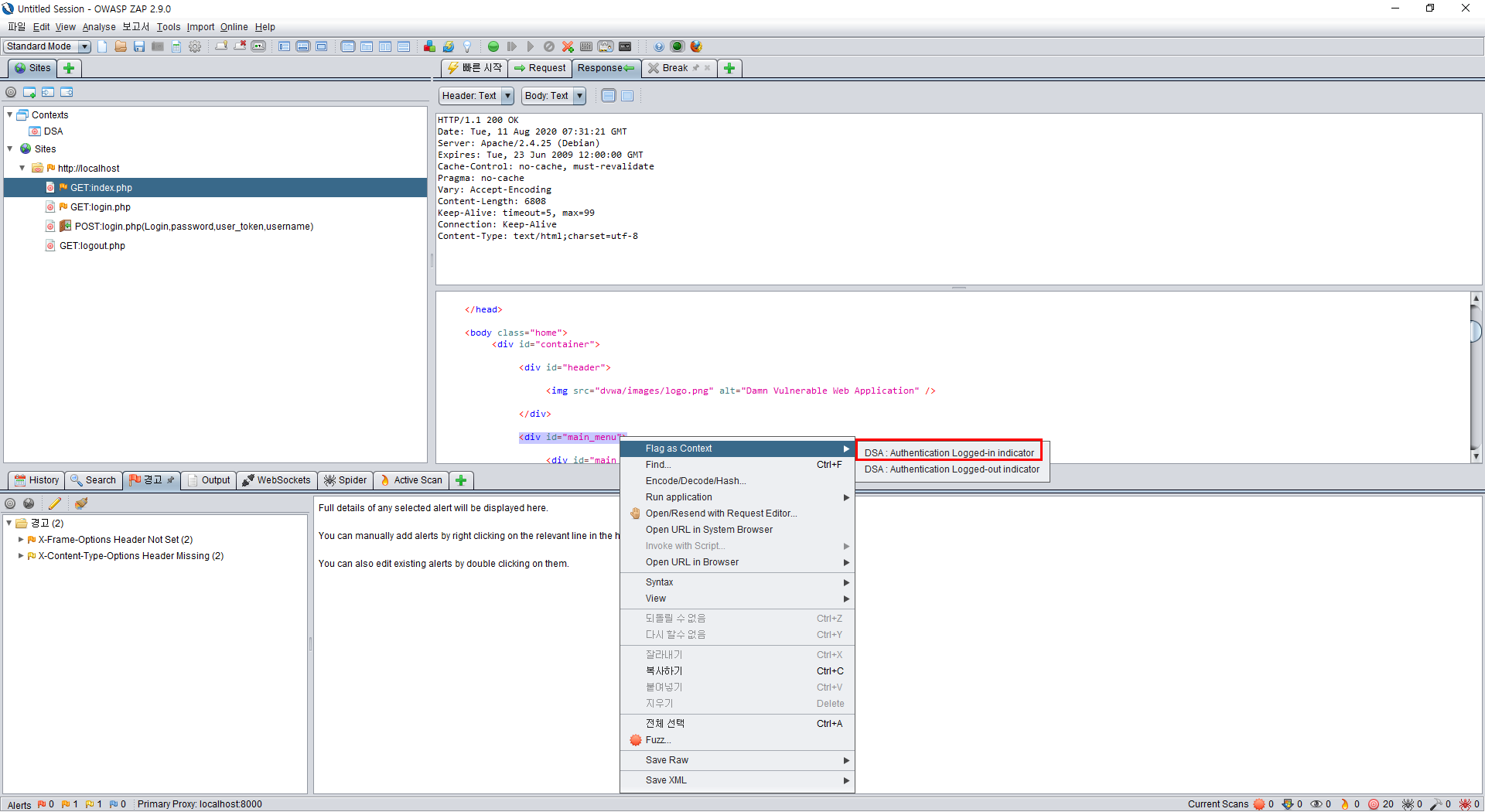Click the Persist Session save icon
The width and height of the screenshot is (1485, 812).
[139, 46]
